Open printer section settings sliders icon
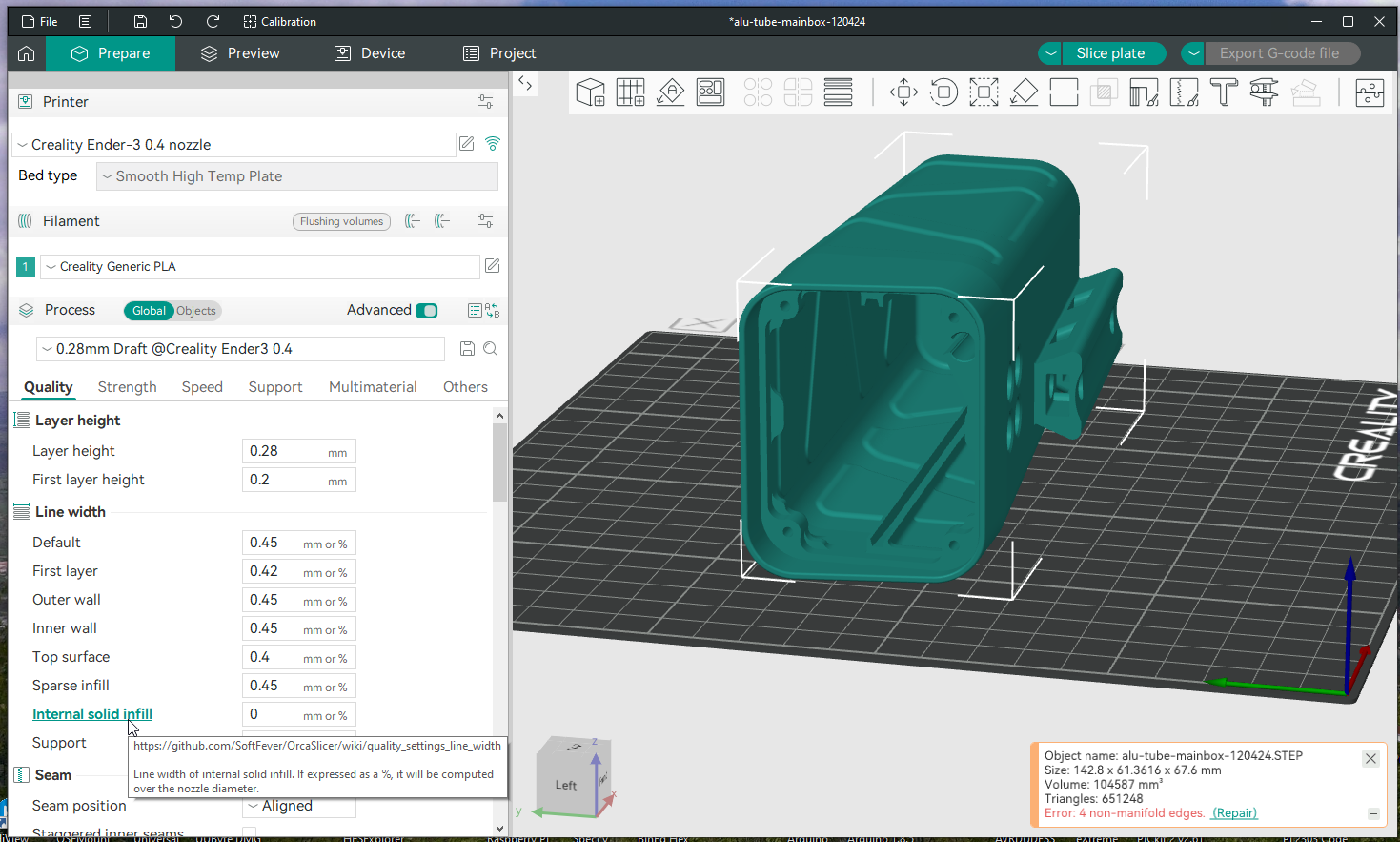Image resolution: width=1400 pixels, height=842 pixels. point(485,102)
